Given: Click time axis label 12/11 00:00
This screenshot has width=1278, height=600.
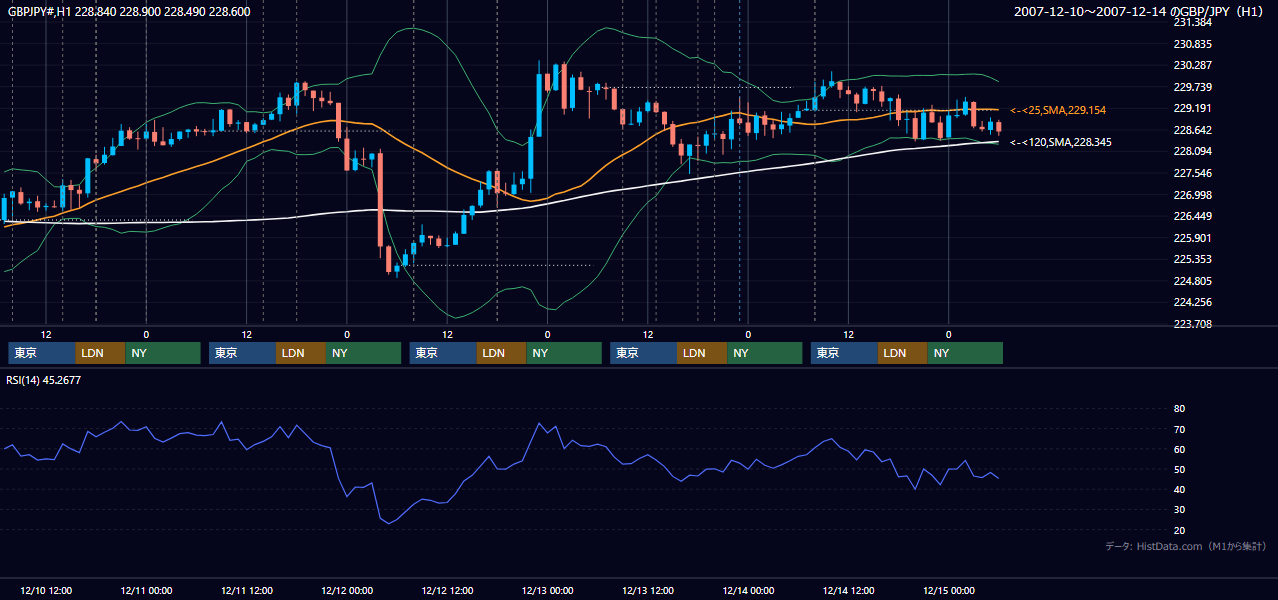Looking at the screenshot, I should 146,590.
